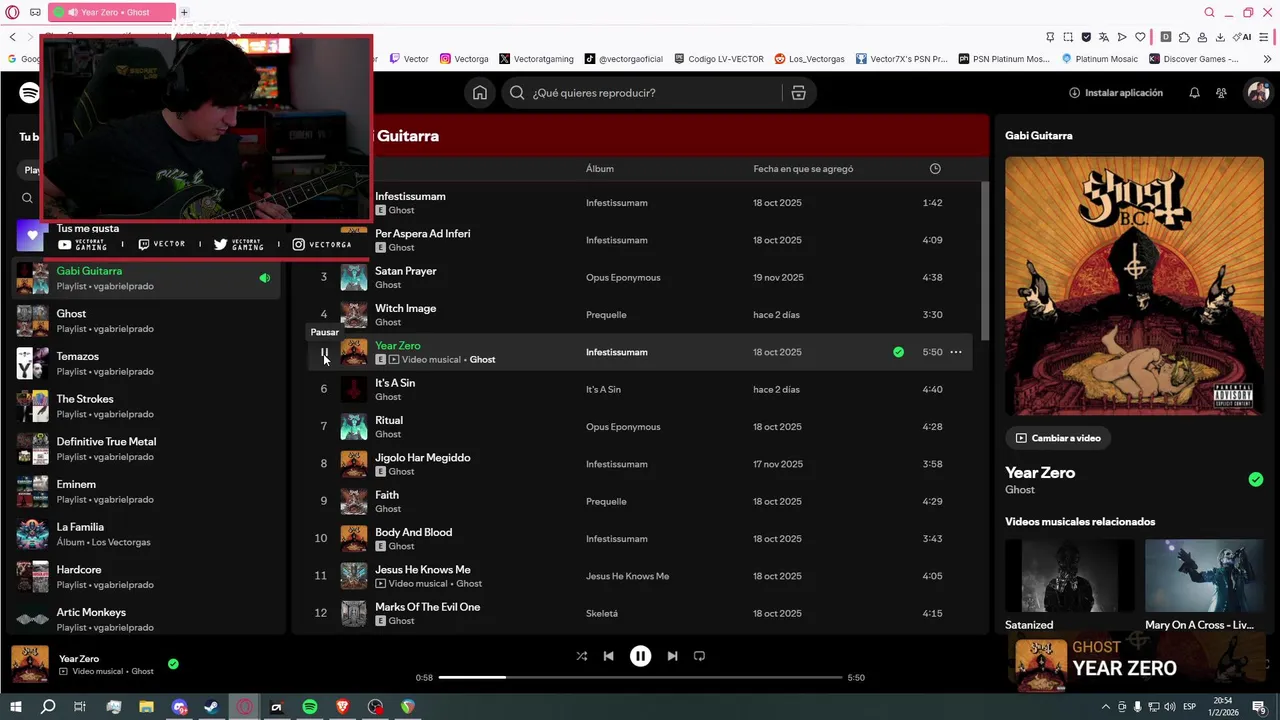Click the playlist scrollbar
Screen dimensions: 1280x720
[985, 261]
